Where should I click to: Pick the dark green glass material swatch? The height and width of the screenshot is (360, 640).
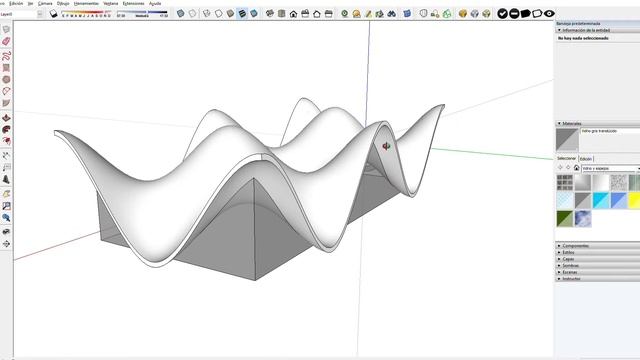[565, 218]
